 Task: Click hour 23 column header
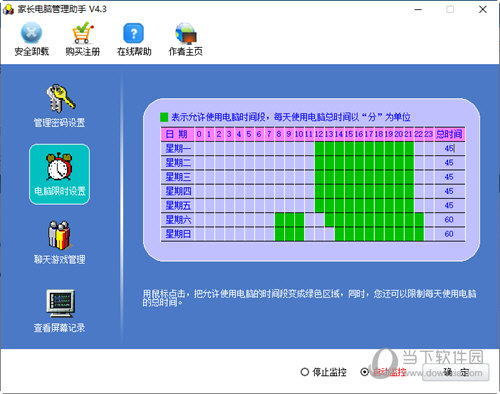coord(429,134)
